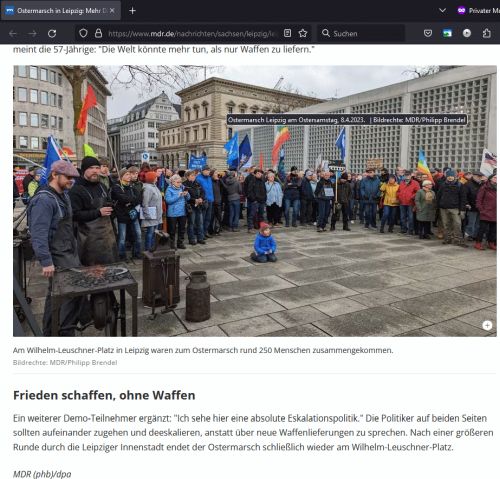
Task: Click the Suchen search field
Action: point(361,33)
